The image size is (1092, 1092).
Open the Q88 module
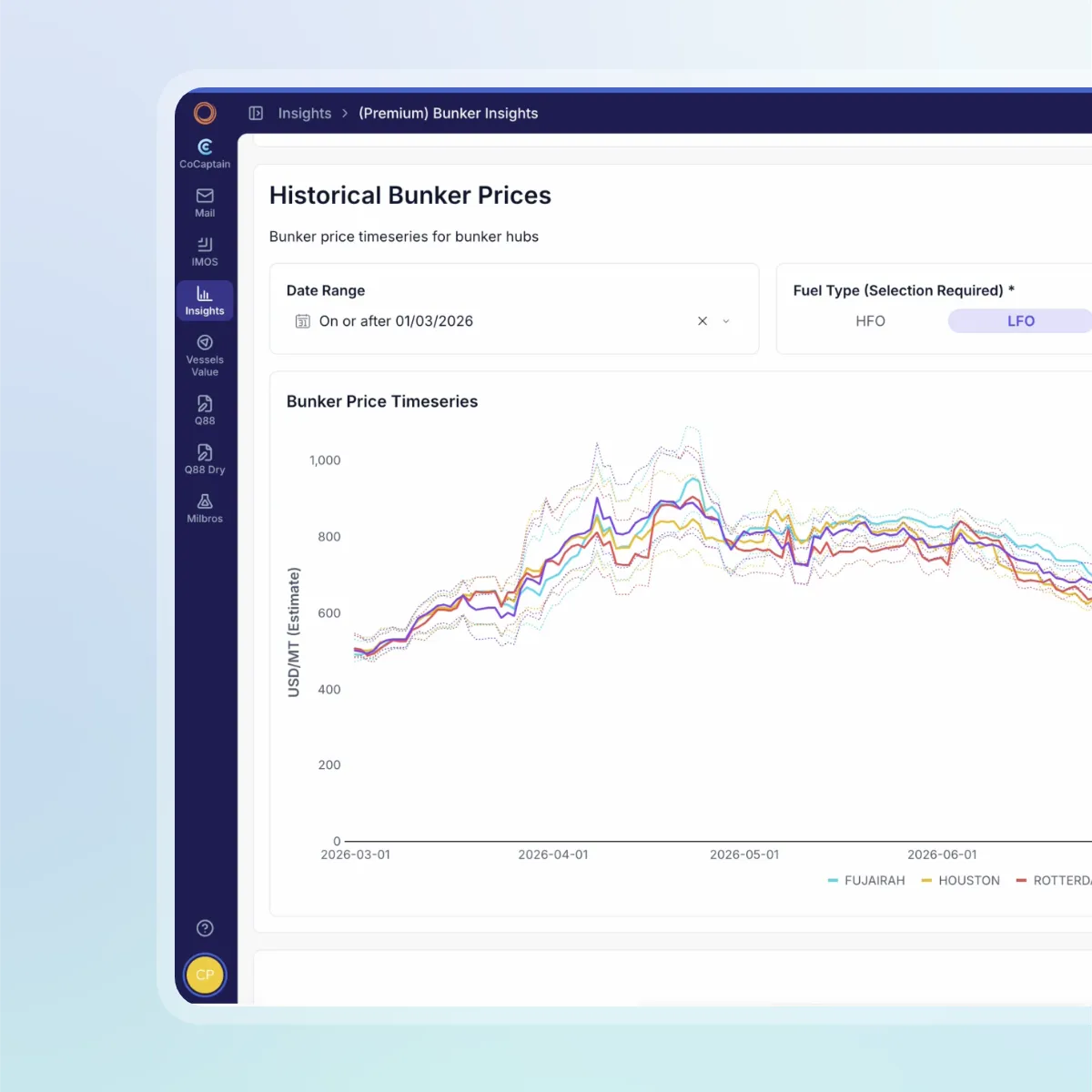pos(205,410)
